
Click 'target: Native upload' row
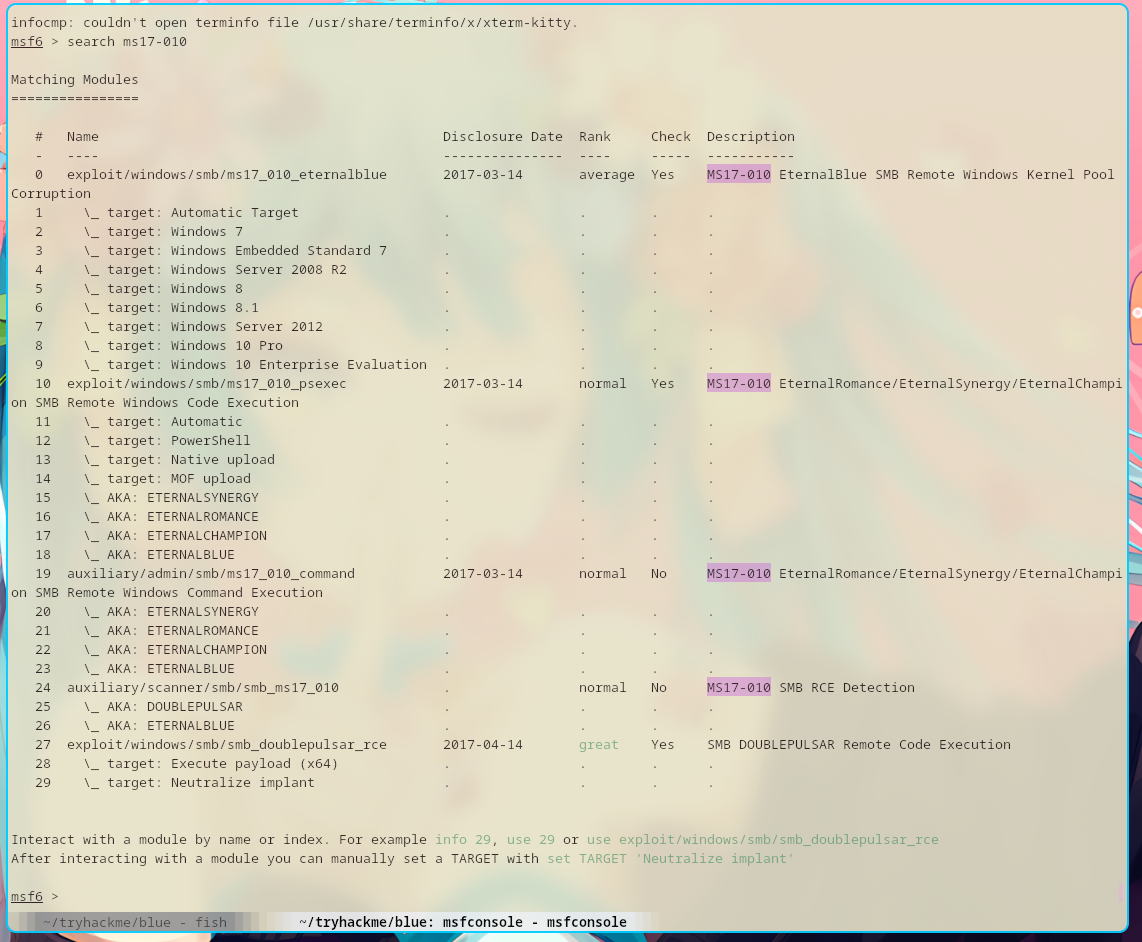tap(179, 460)
